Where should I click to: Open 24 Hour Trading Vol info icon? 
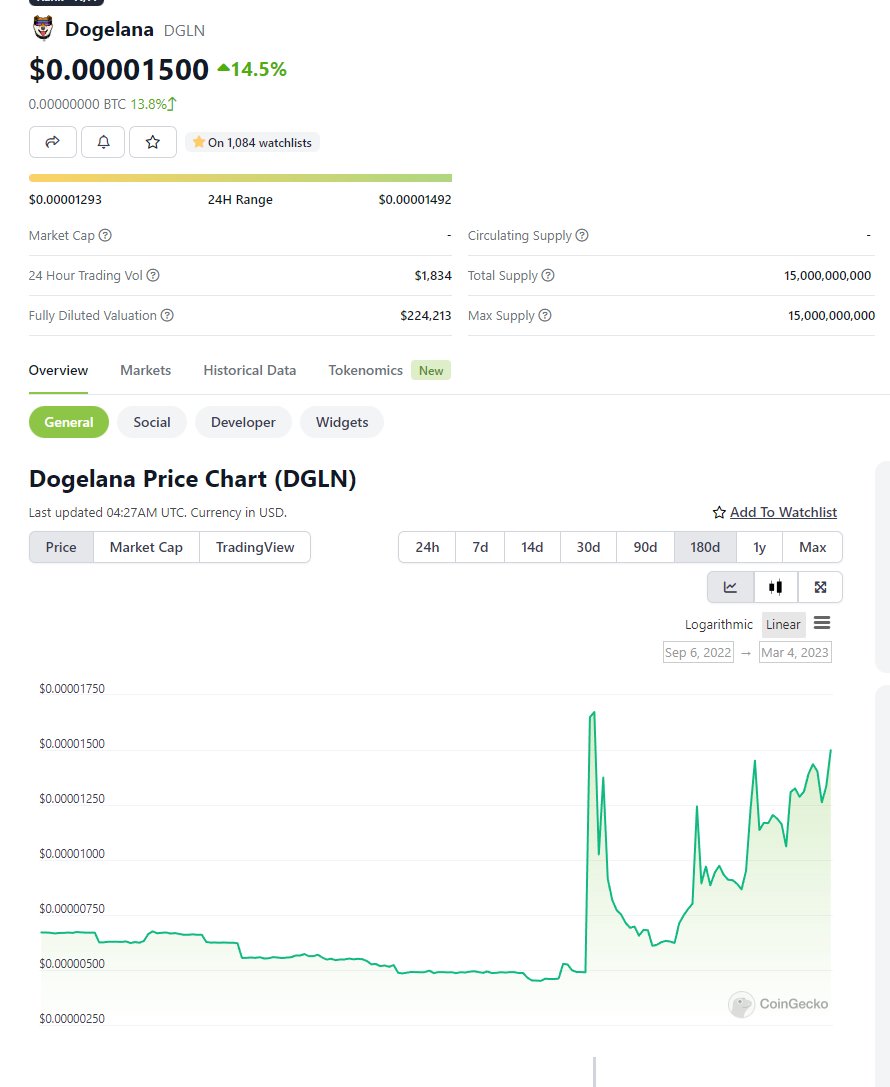click(x=153, y=275)
